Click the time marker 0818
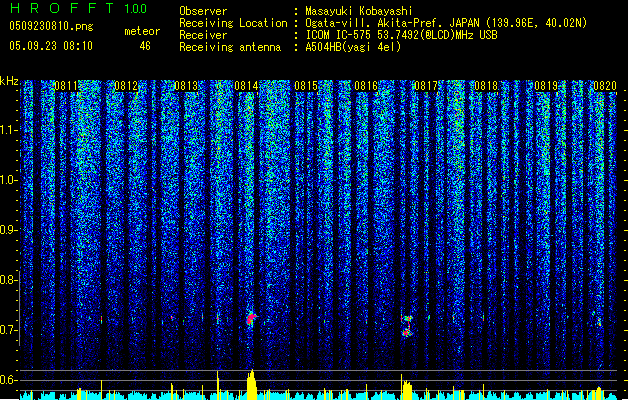Image resolution: width=629 pixels, height=400 pixels. [486, 86]
